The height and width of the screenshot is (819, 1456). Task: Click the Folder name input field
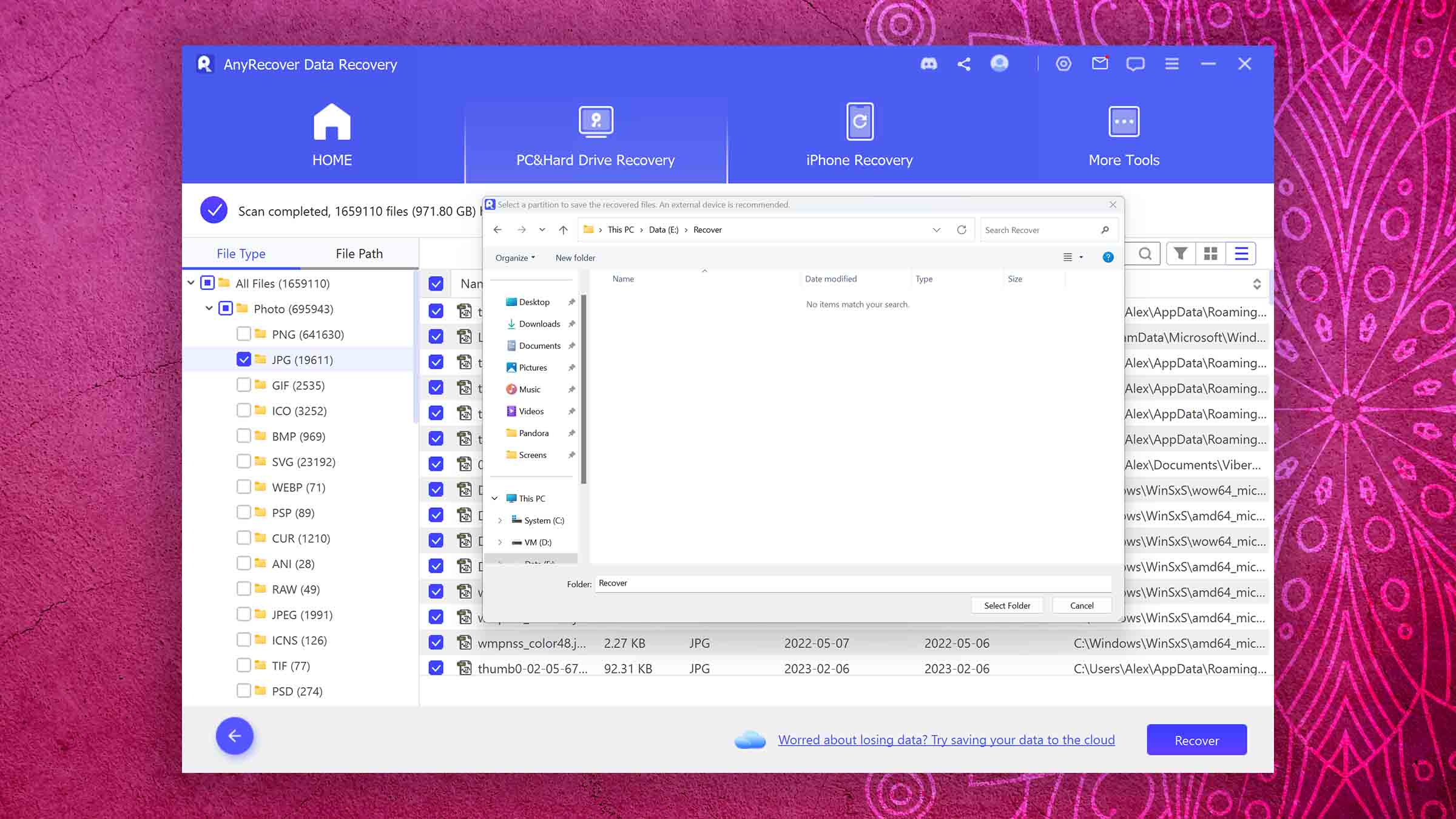[x=853, y=583]
